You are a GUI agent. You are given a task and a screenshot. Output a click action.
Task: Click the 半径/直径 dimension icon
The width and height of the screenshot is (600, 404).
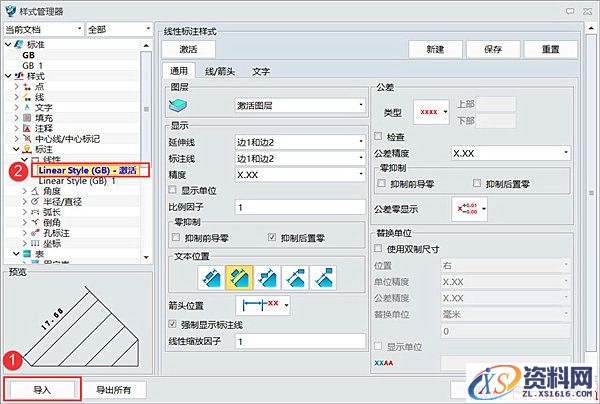point(35,201)
